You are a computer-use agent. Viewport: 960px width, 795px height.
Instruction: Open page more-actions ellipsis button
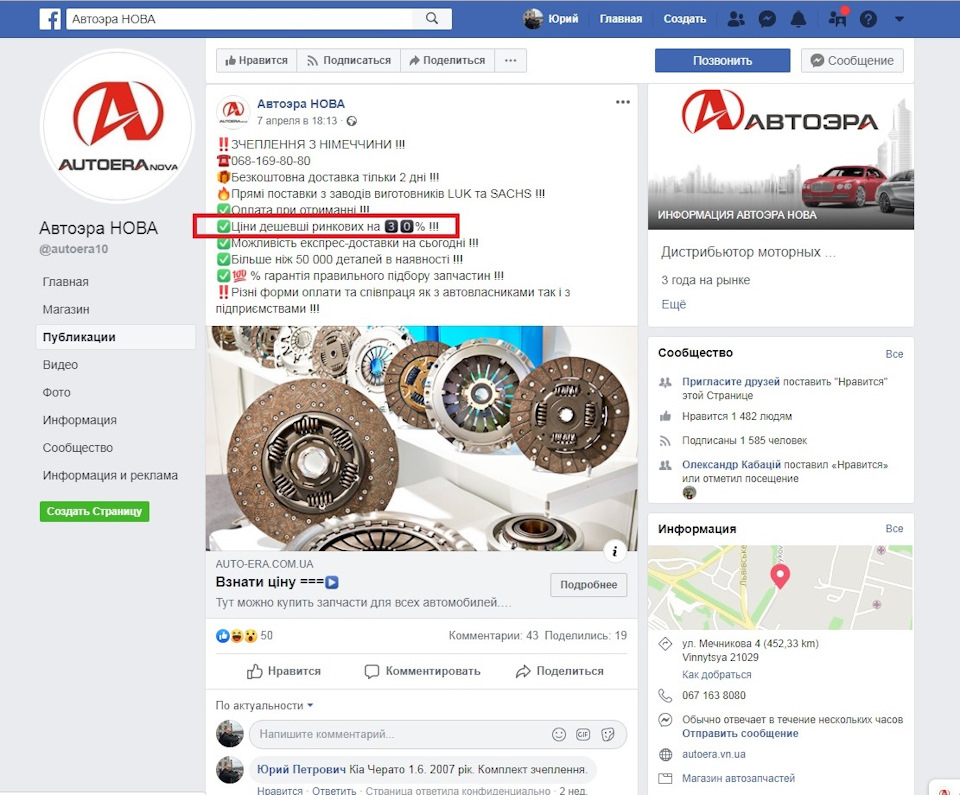click(x=511, y=60)
